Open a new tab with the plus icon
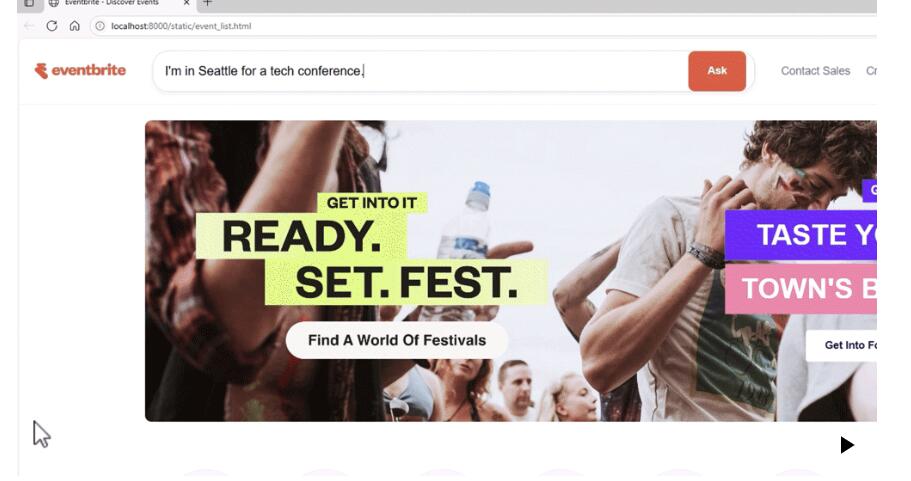This screenshot has width=911, height=481. (207, 3)
